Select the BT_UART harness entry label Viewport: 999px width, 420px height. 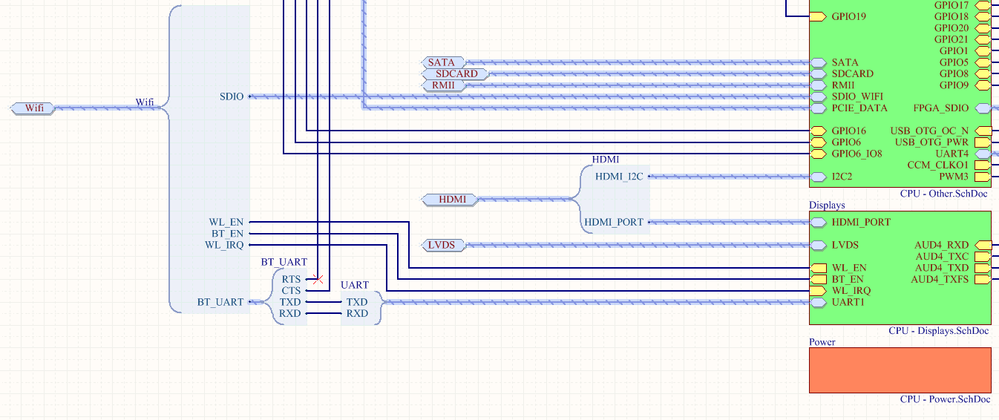[x=220, y=302]
